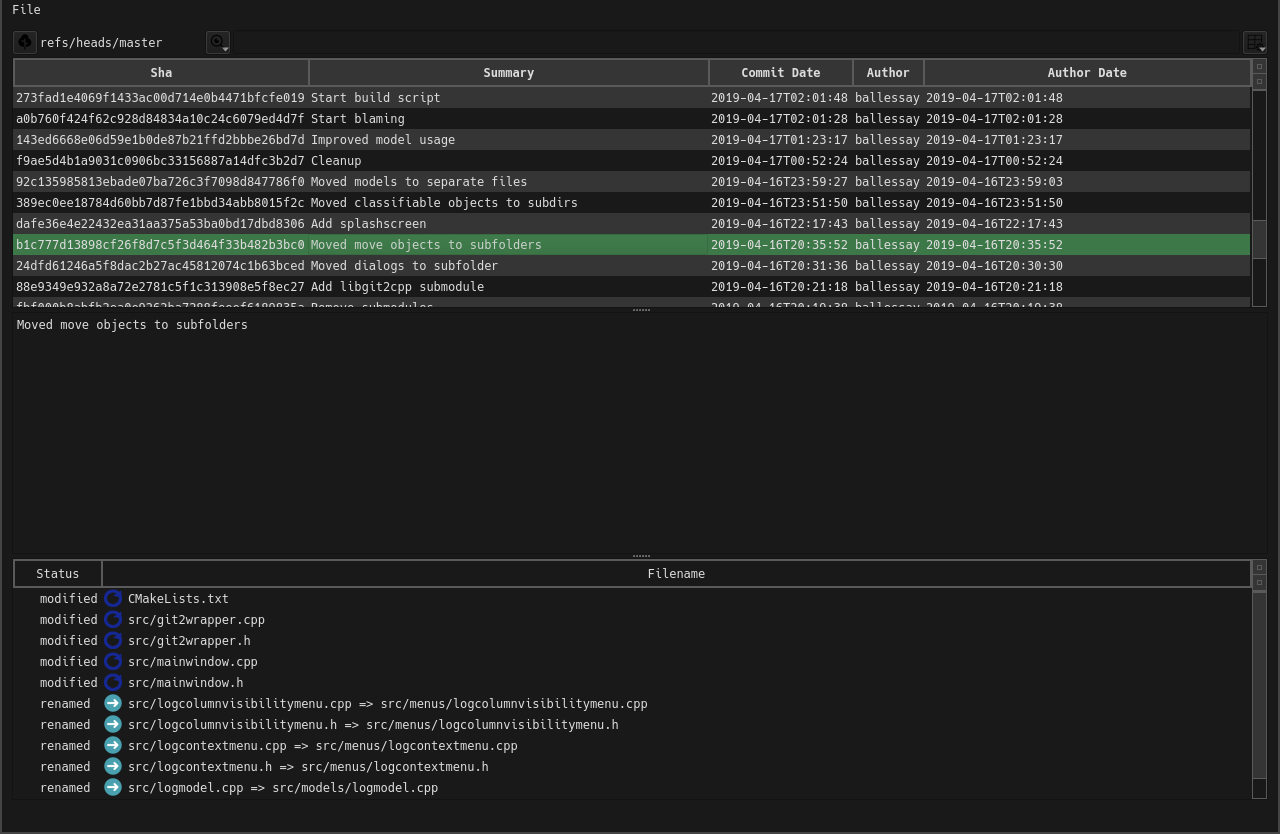This screenshot has height=834, width=1280.
Task: Select 'Moved models to separate files' commit
Action: point(632,182)
